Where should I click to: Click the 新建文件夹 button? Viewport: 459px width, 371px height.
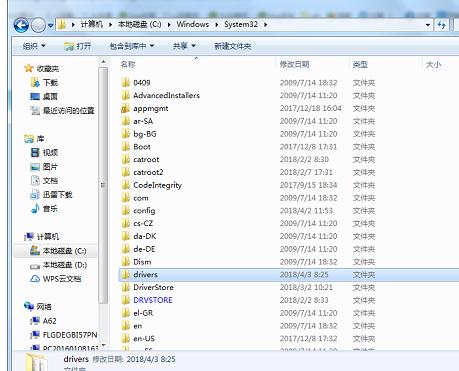[x=233, y=46]
